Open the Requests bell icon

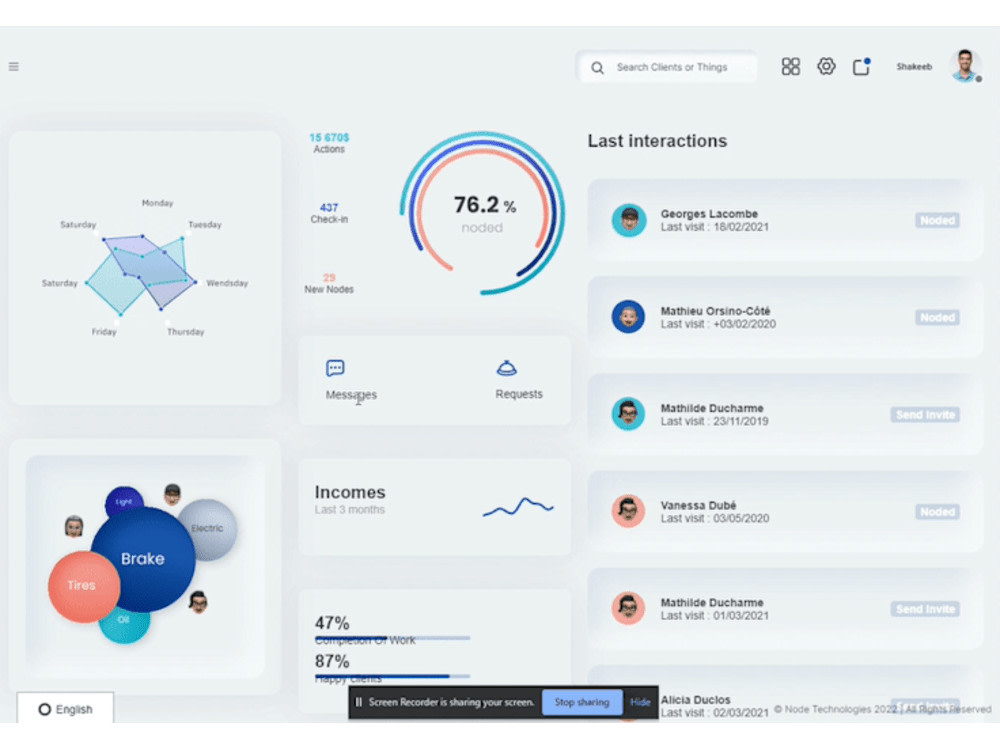[x=506, y=368]
